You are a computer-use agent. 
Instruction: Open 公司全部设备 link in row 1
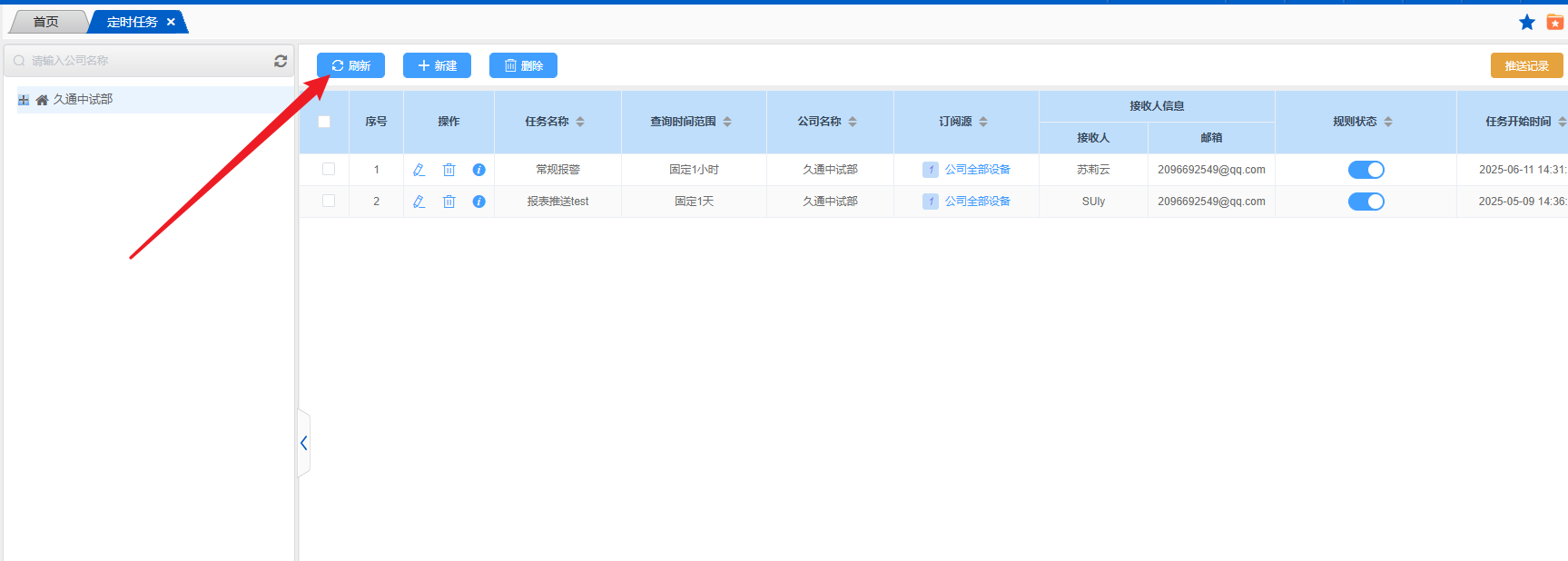(977, 170)
